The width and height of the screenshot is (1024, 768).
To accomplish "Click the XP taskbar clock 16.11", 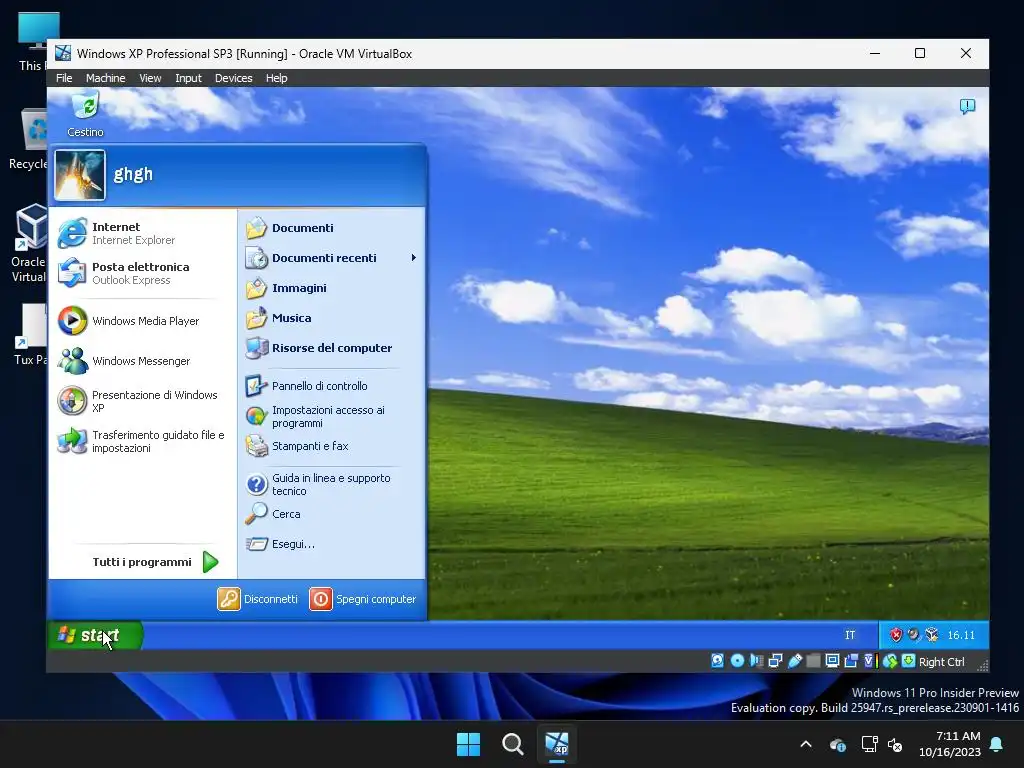I will click(x=961, y=635).
